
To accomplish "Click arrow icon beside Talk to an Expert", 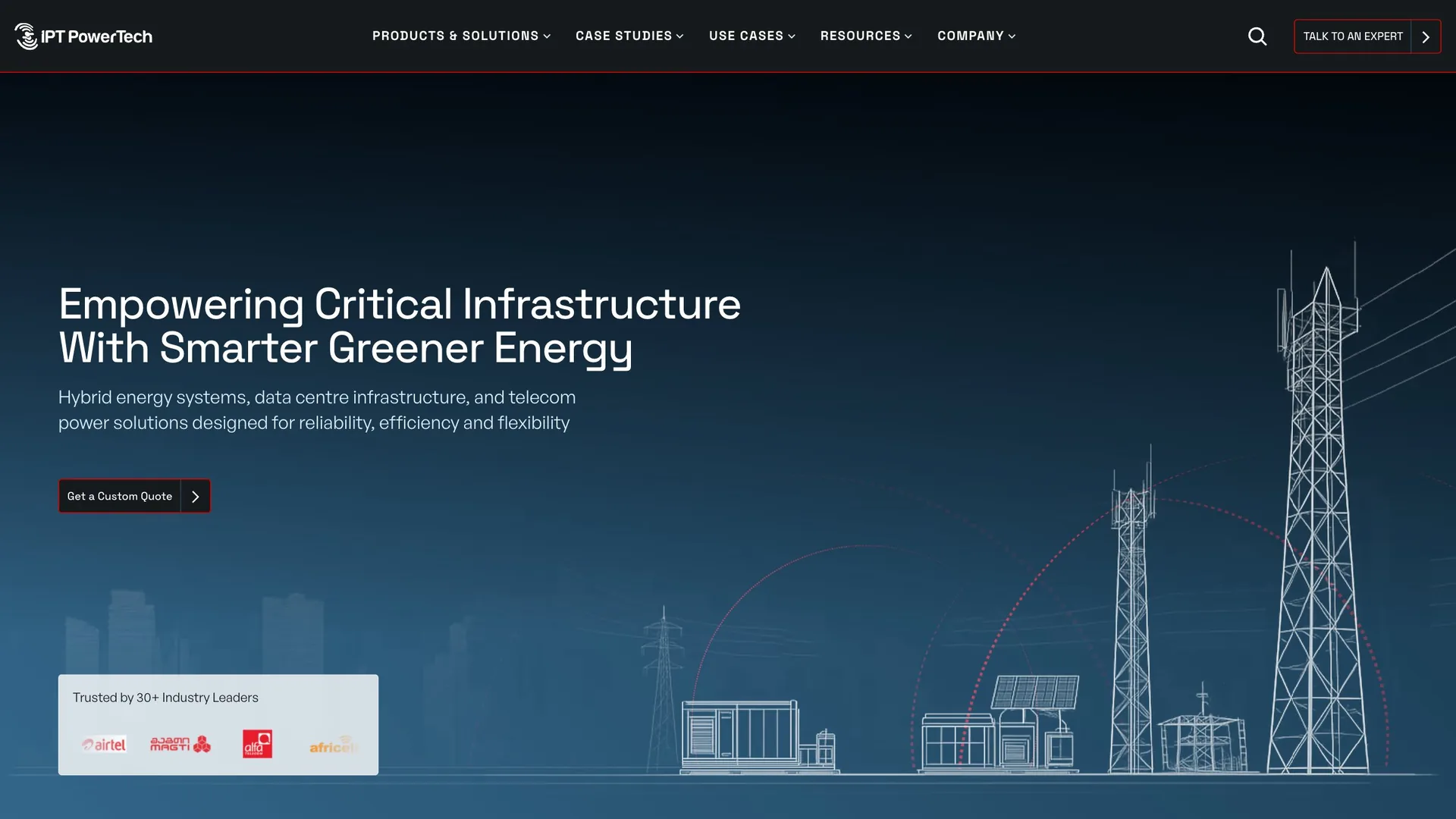I will point(1426,36).
